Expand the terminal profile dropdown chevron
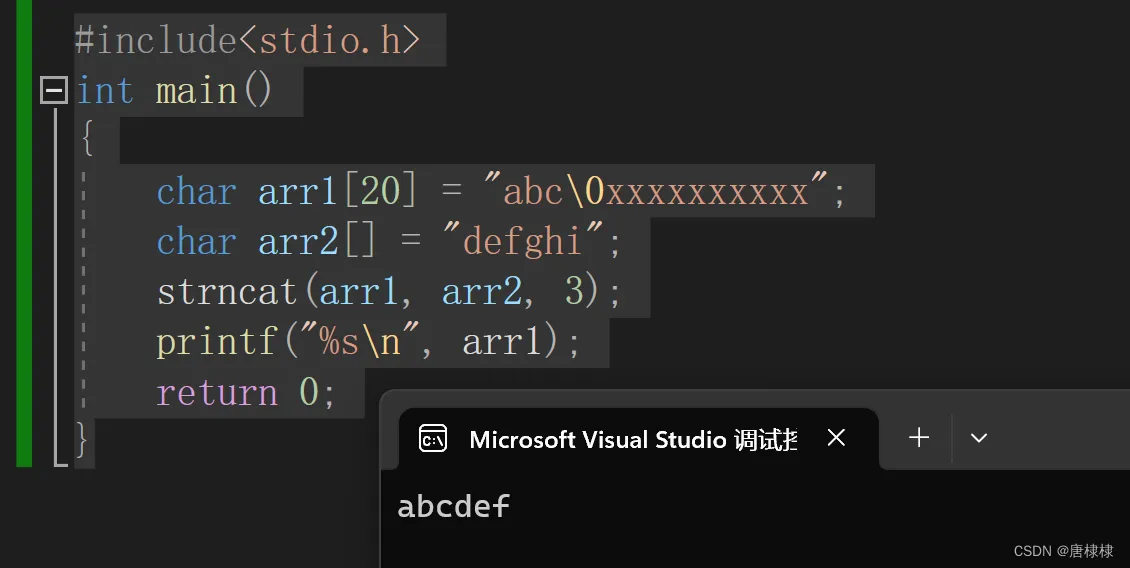The image size is (1130, 568). tap(979, 438)
